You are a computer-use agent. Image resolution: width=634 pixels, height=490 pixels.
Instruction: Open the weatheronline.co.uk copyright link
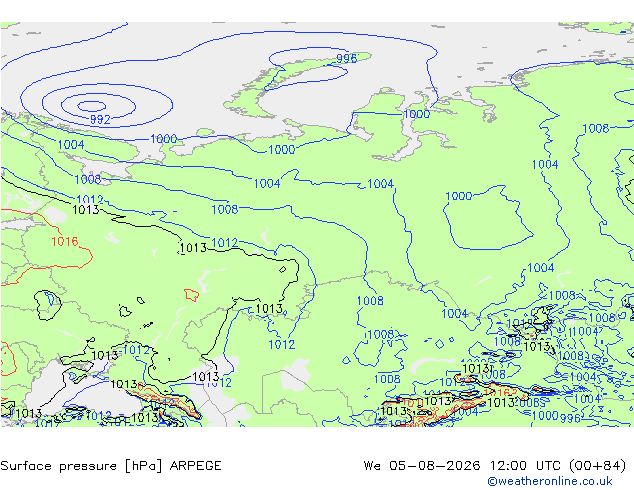coord(550,481)
